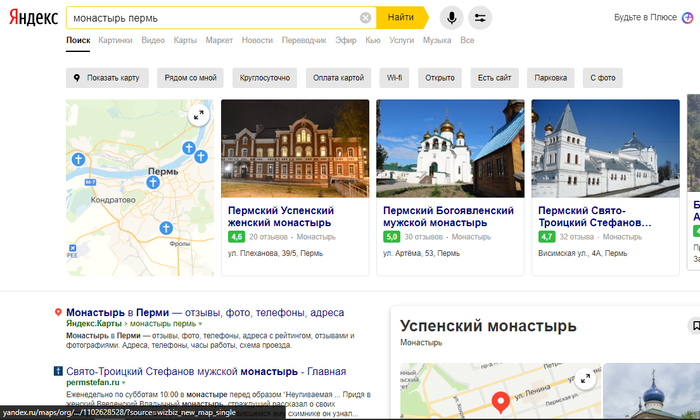The image size is (700, 420).
Task: Enable the 'Круглосуточно' filter chip
Action: [265, 78]
